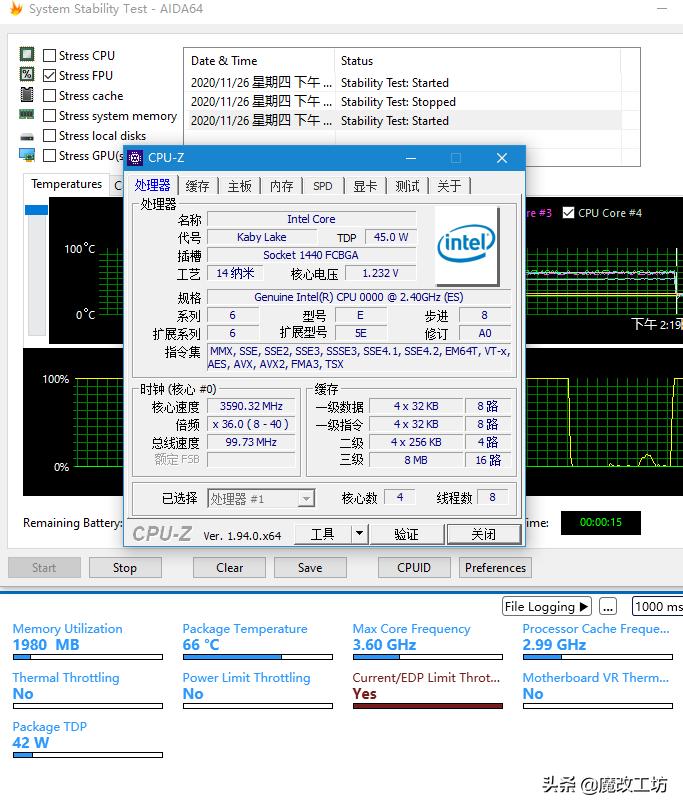Click the Save button

click(x=310, y=568)
